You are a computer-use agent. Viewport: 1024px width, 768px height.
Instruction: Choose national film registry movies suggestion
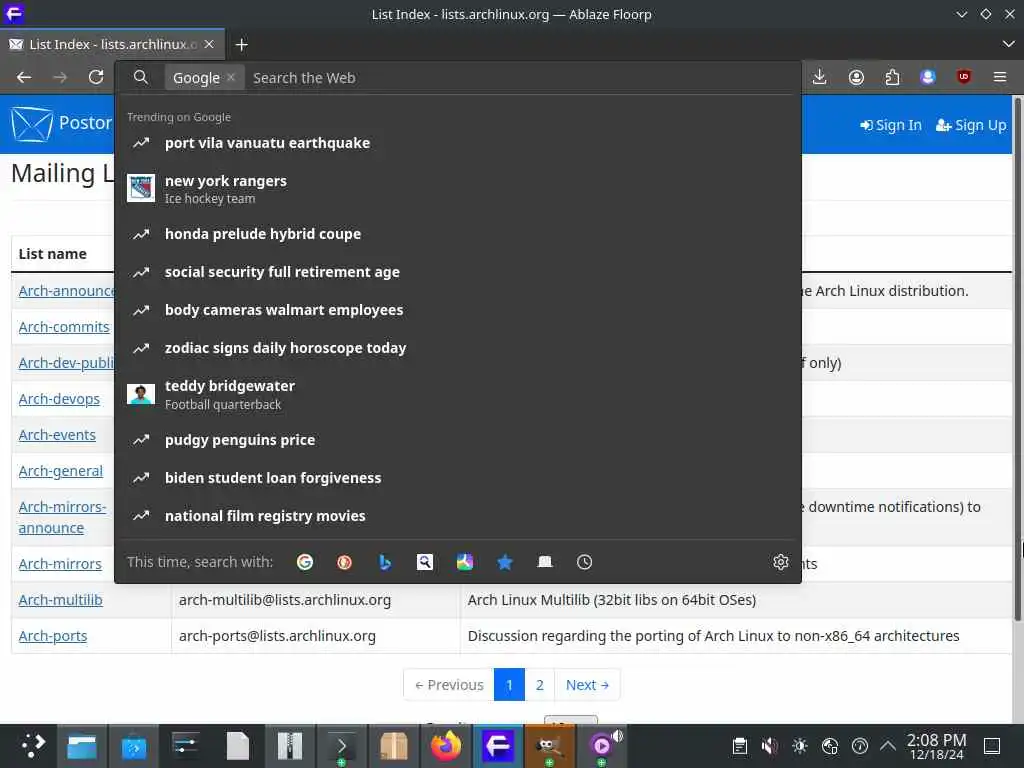[x=457, y=516]
